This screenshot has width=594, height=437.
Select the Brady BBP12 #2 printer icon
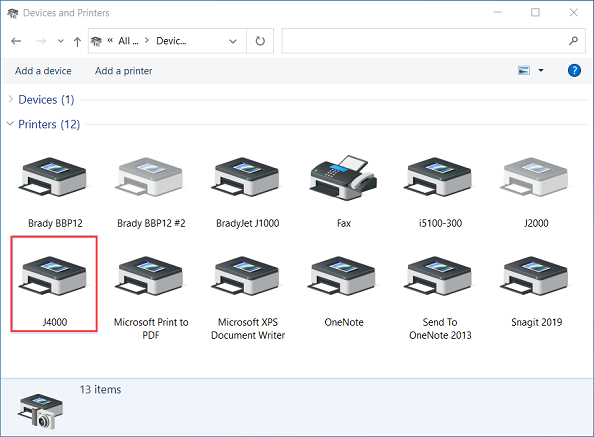click(150, 176)
